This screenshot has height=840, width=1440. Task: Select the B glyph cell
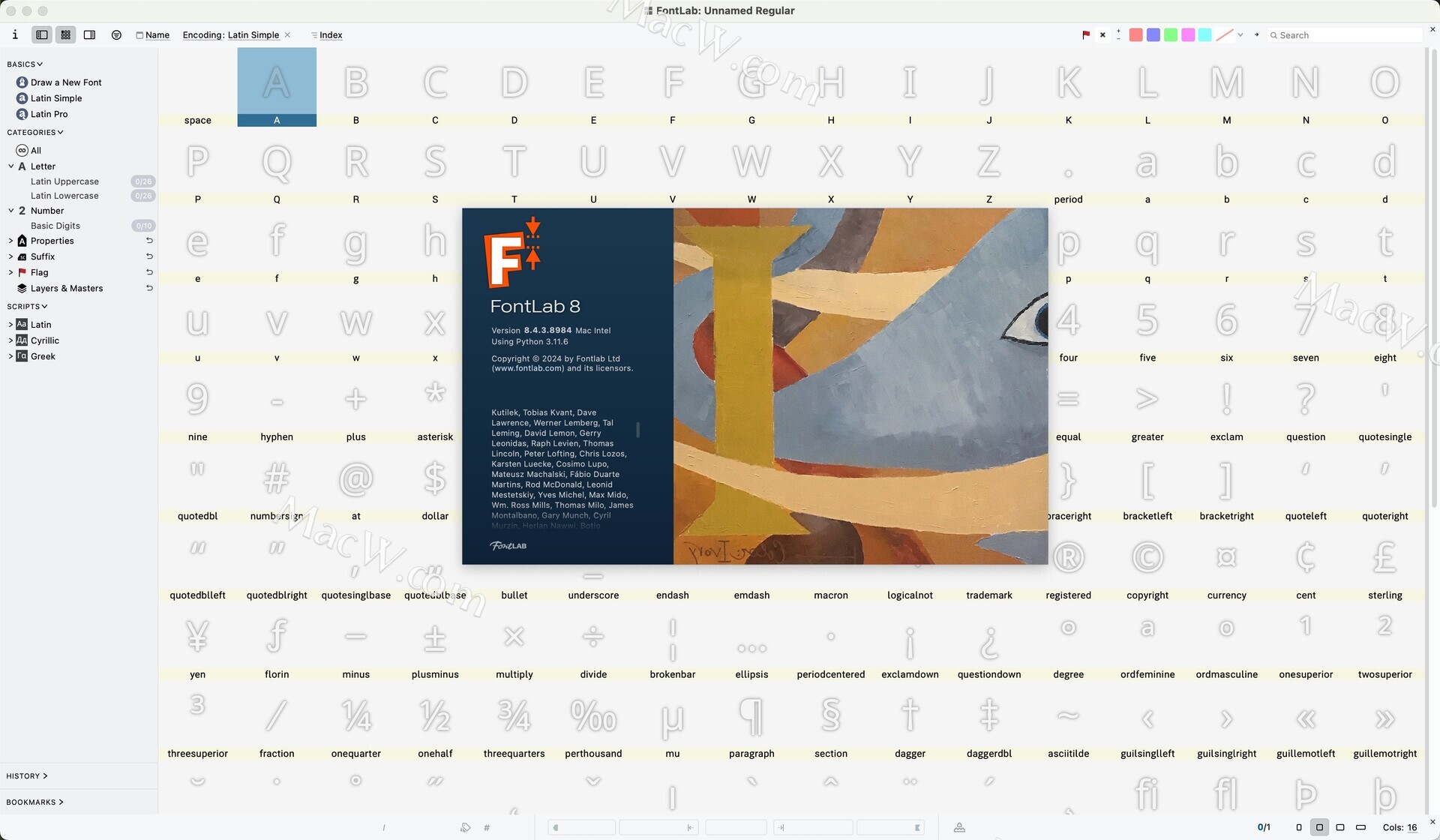(x=356, y=87)
